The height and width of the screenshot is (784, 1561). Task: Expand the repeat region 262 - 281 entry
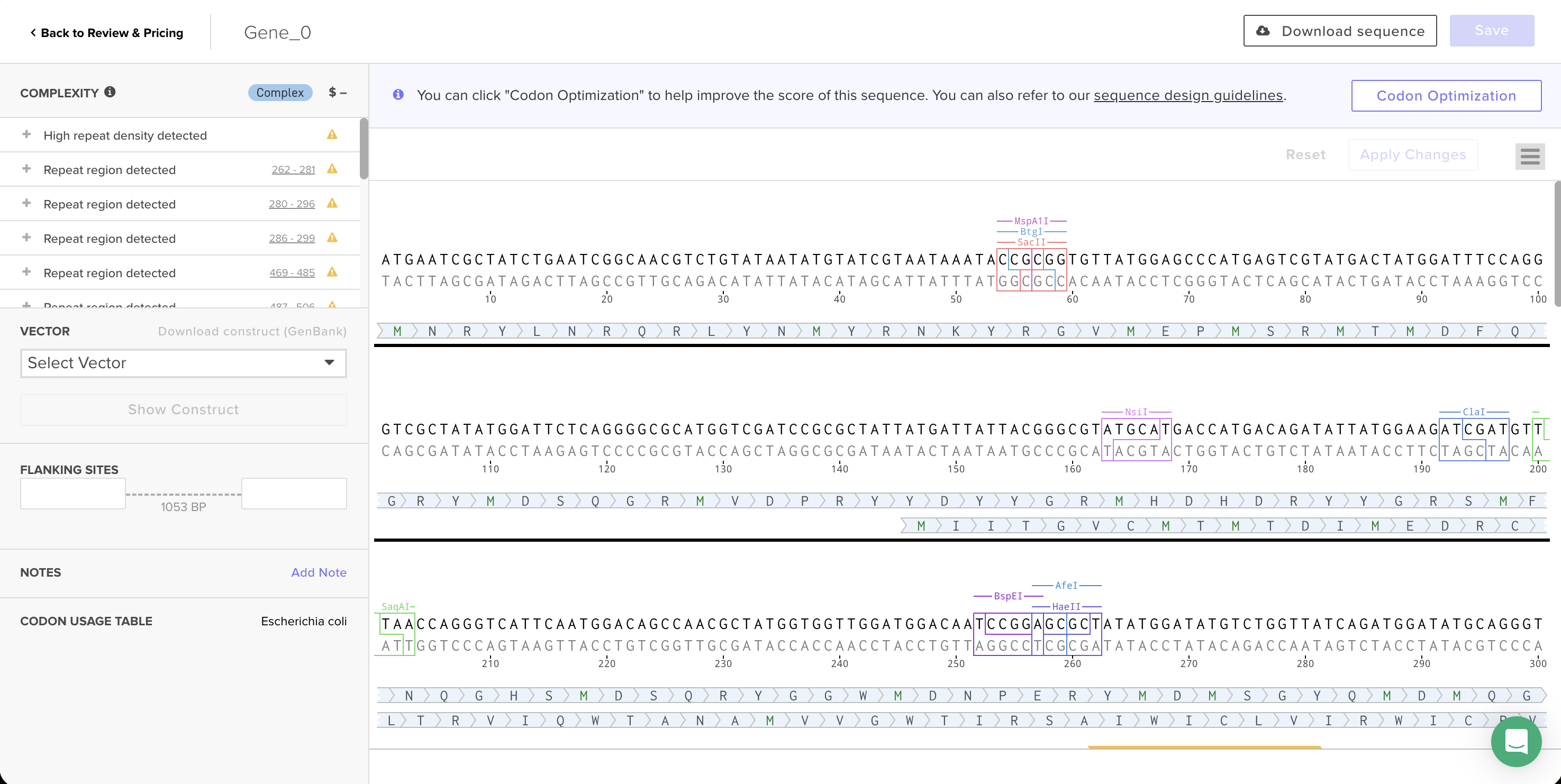(26, 169)
